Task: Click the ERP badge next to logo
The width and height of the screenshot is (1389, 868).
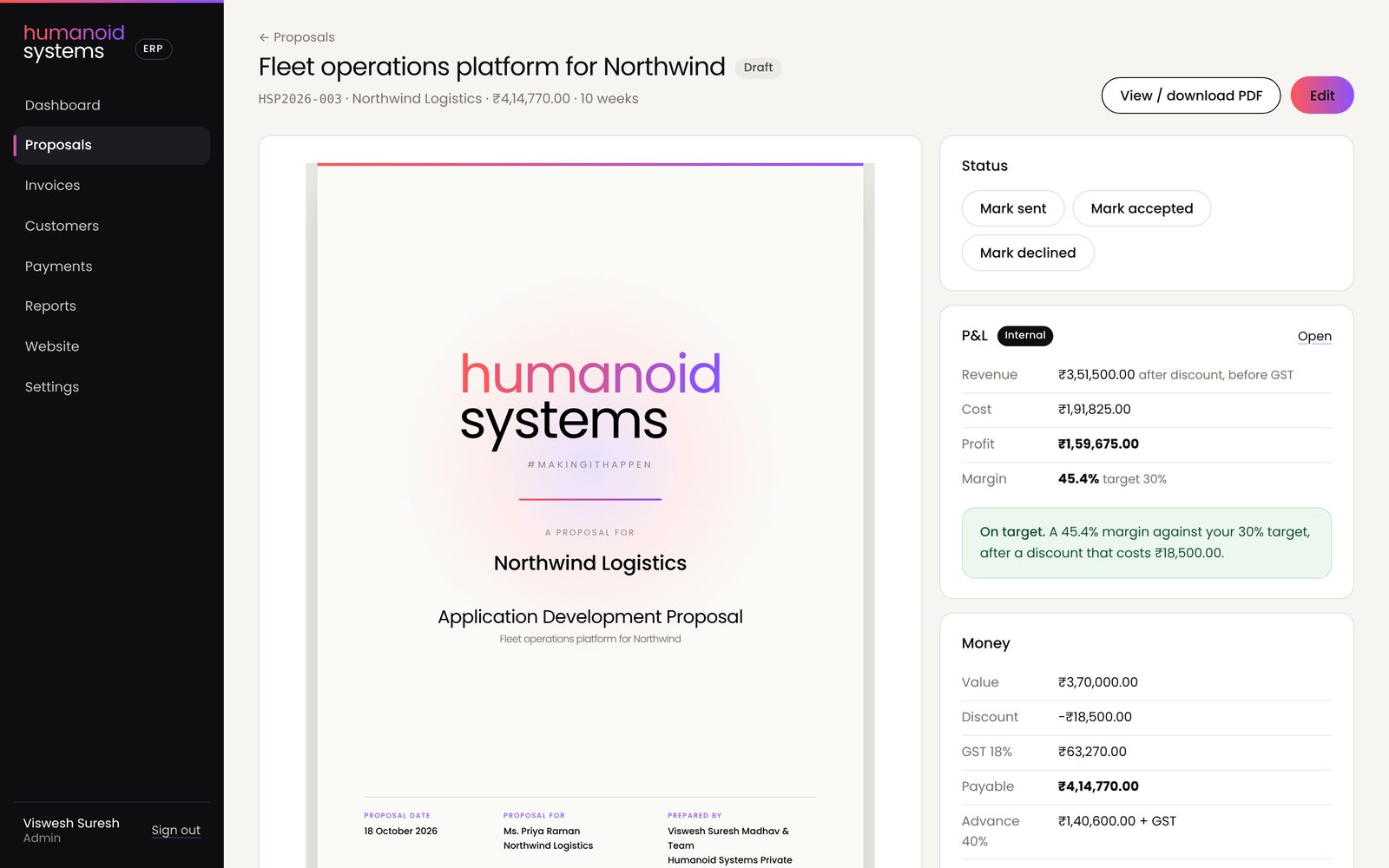Action: tap(154, 49)
